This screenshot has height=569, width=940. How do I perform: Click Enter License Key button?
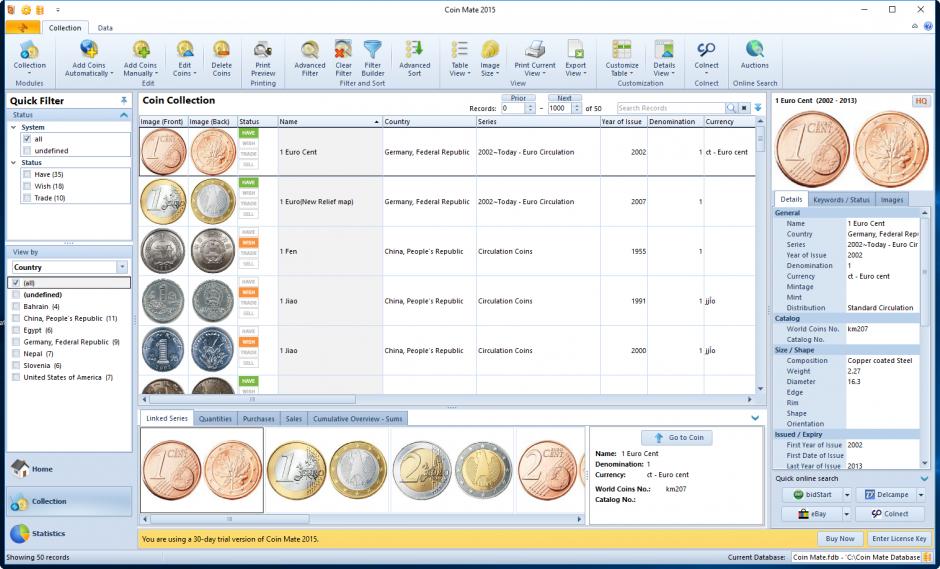pyautogui.click(x=899, y=538)
